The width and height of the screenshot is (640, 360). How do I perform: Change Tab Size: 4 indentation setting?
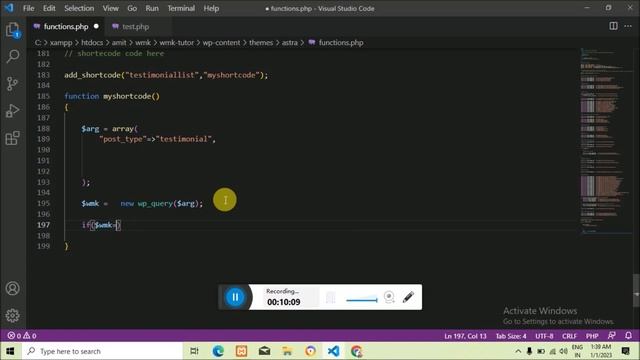(x=511, y=336)
